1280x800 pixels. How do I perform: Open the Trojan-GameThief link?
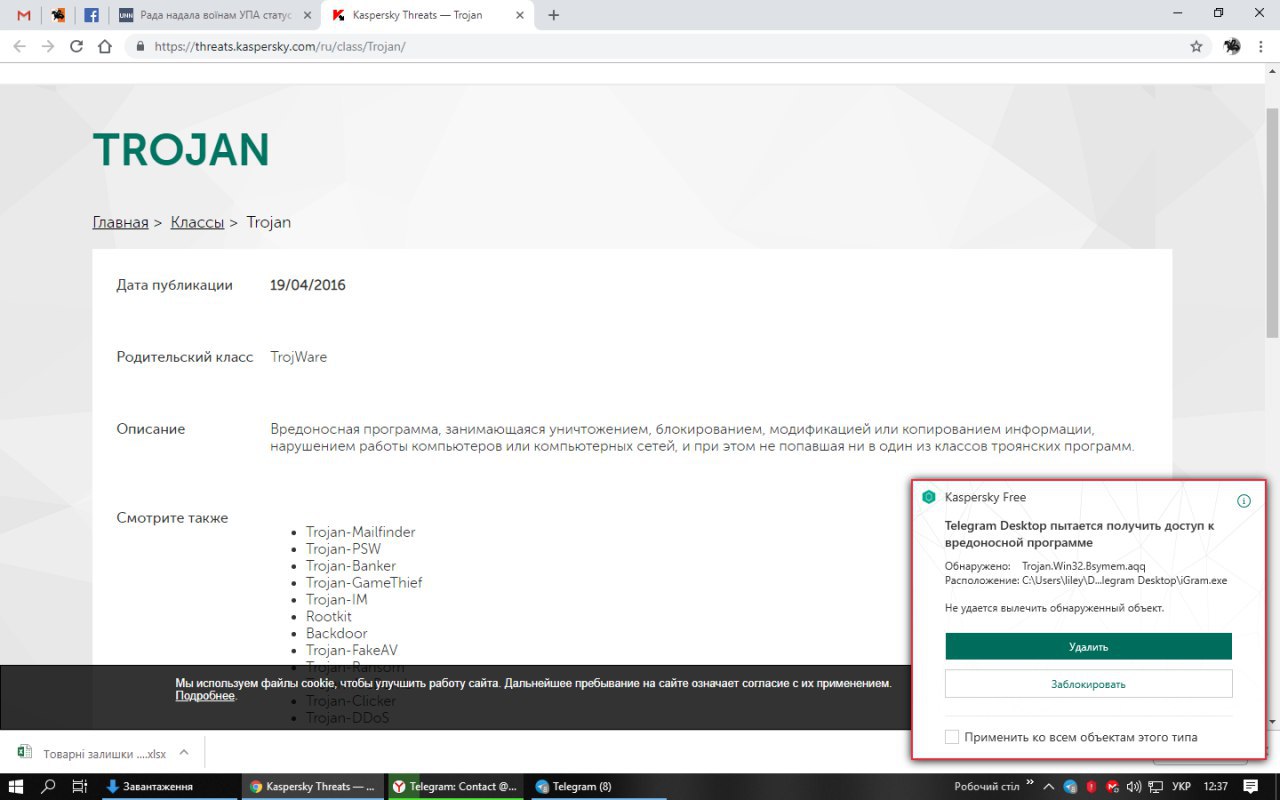coord(364,583)
